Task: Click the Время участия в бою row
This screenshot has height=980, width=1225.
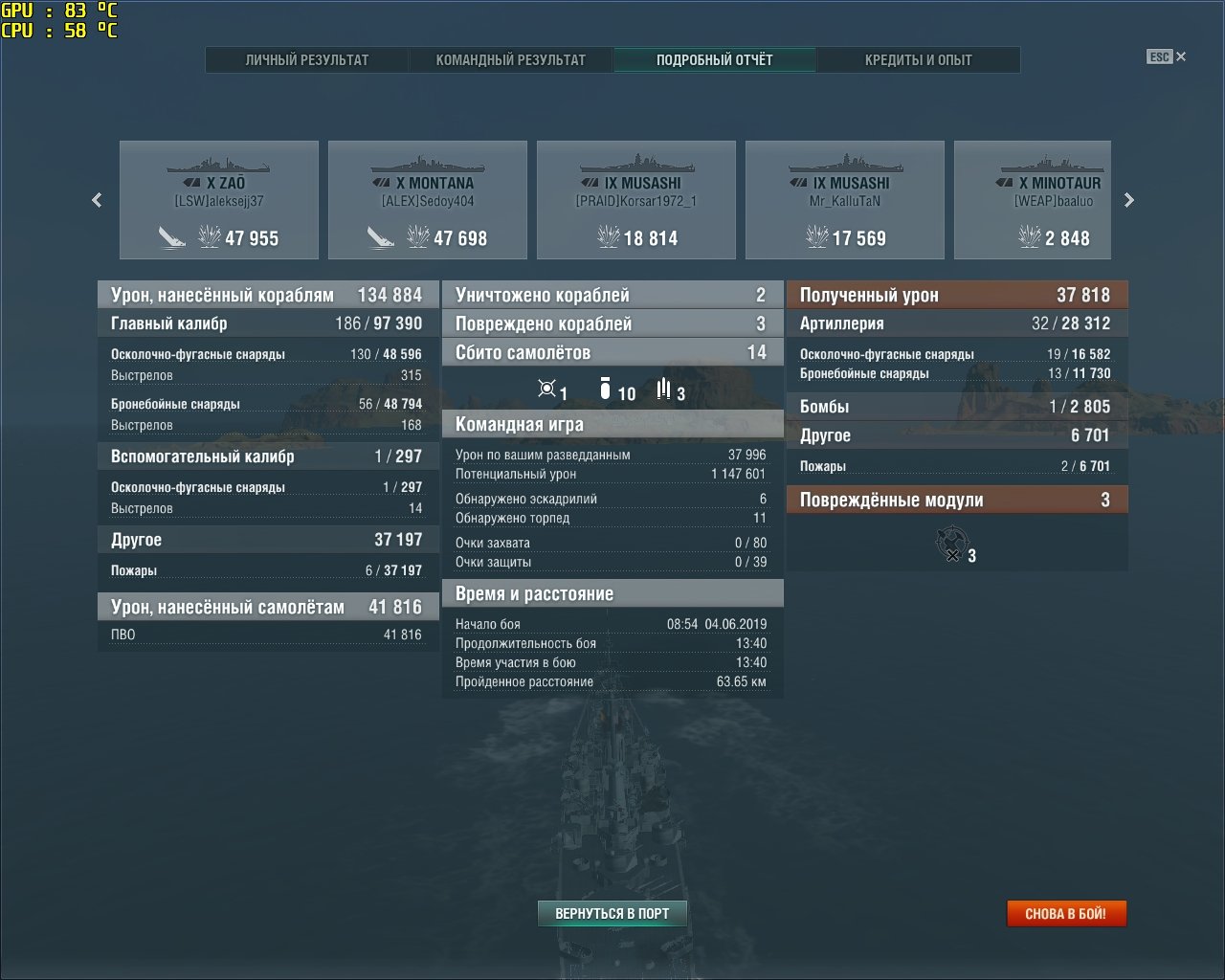Action: pos(611,662)
